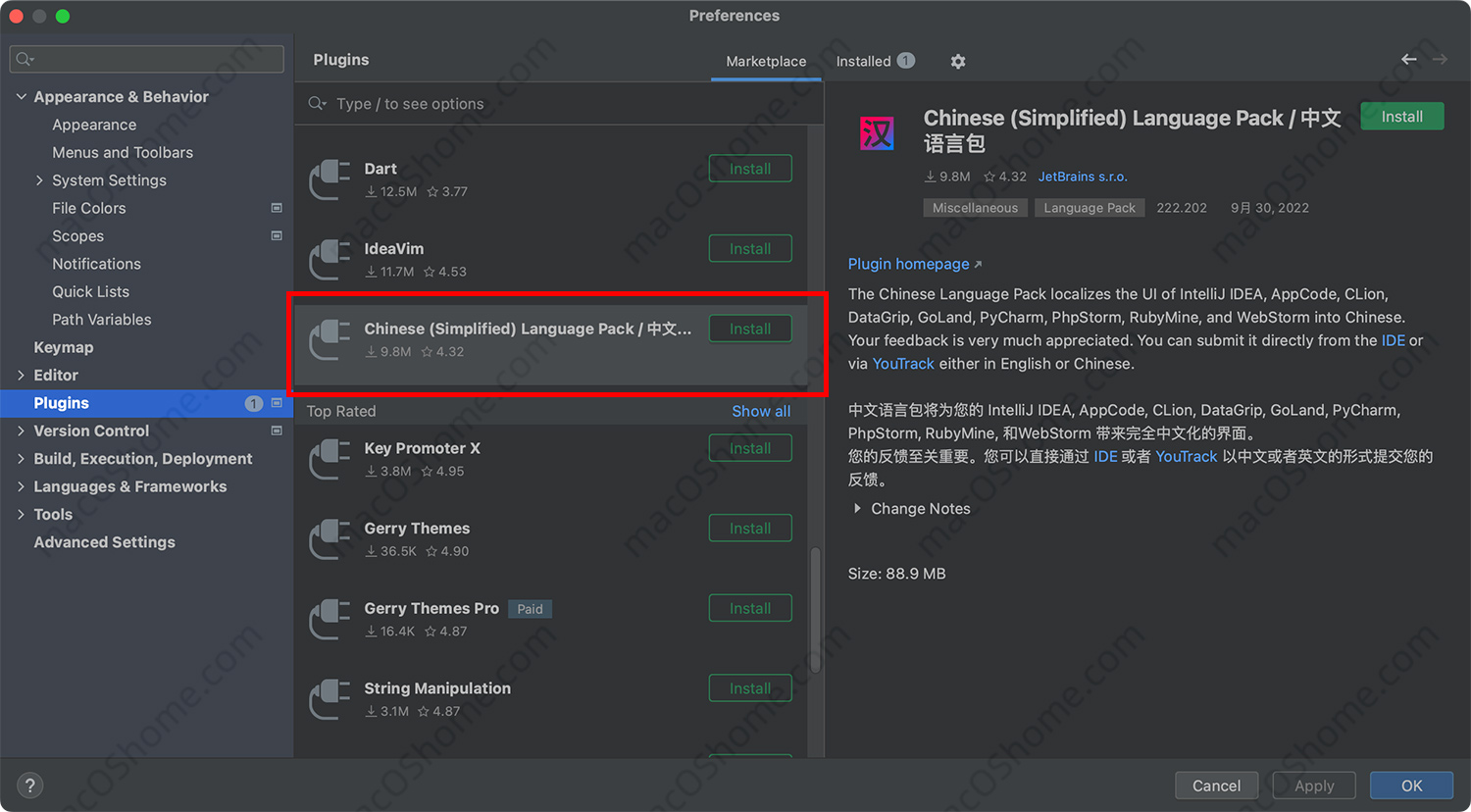The height and width of the screenshot is (812, 1471).
Task: Select Appearance in the settings tree
Action: tap(94, 125)
